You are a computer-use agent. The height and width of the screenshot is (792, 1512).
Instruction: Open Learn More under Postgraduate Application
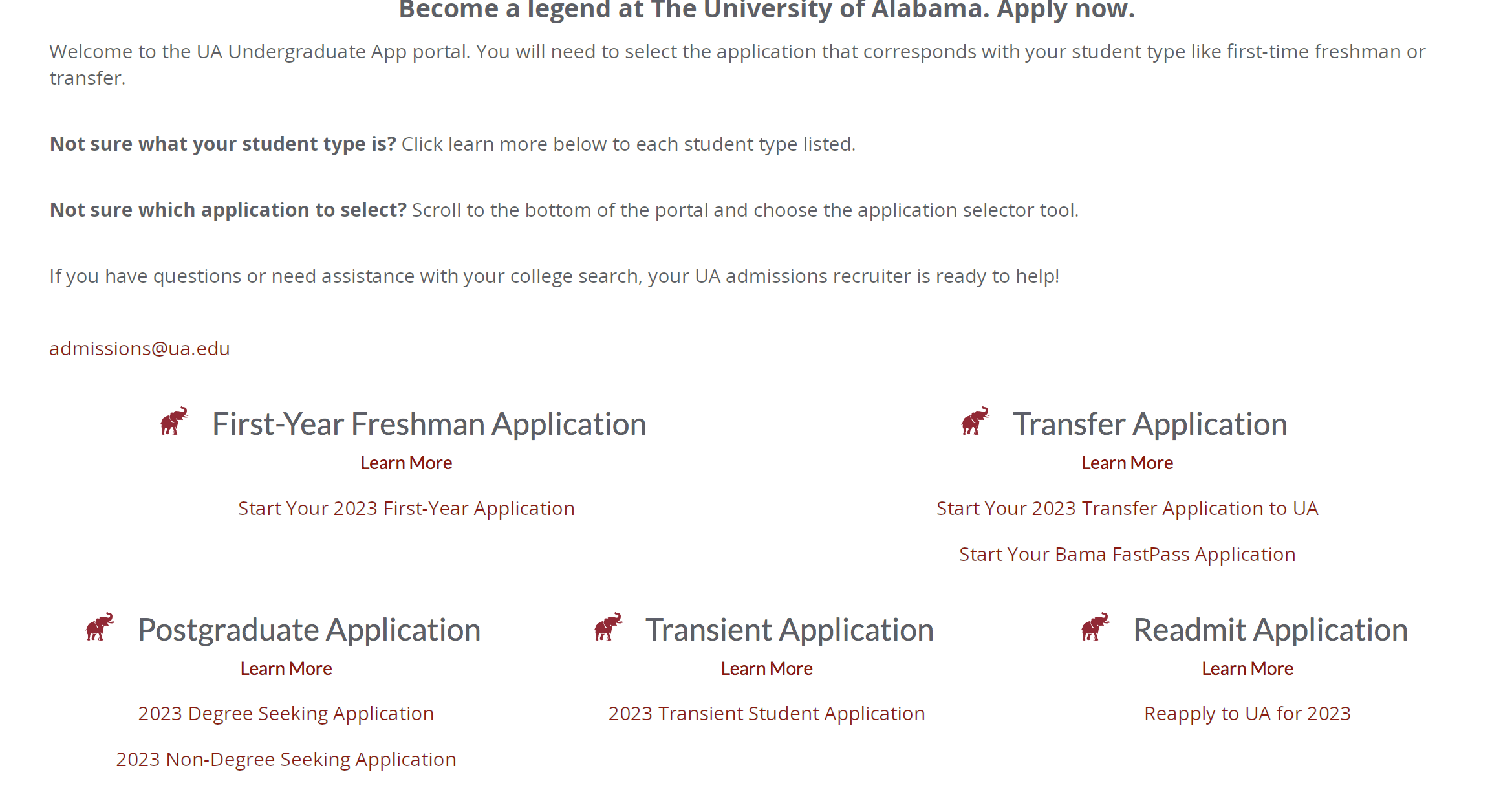(286, 668)
